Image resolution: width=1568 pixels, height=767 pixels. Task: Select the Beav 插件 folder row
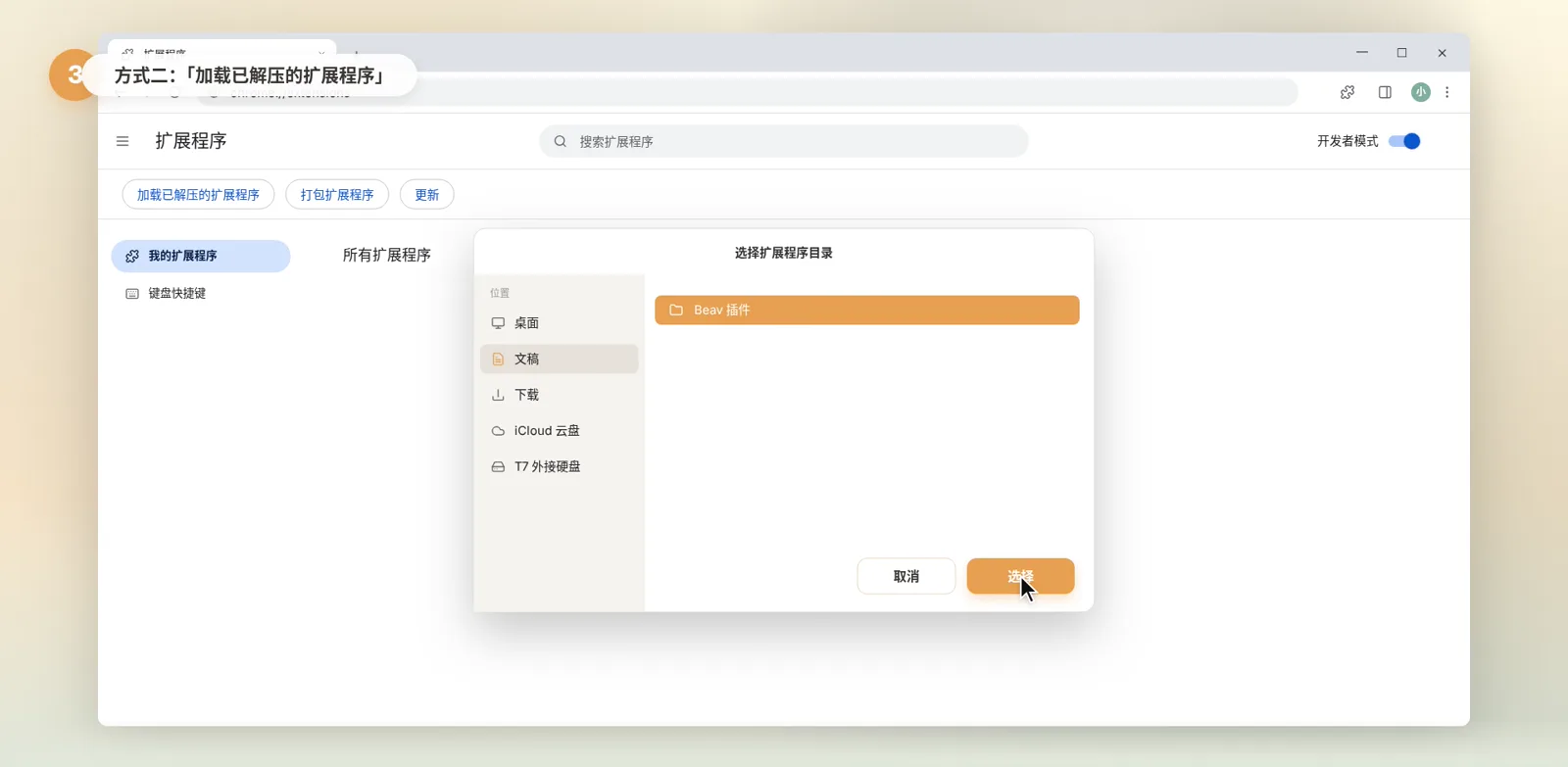[867, 310]
